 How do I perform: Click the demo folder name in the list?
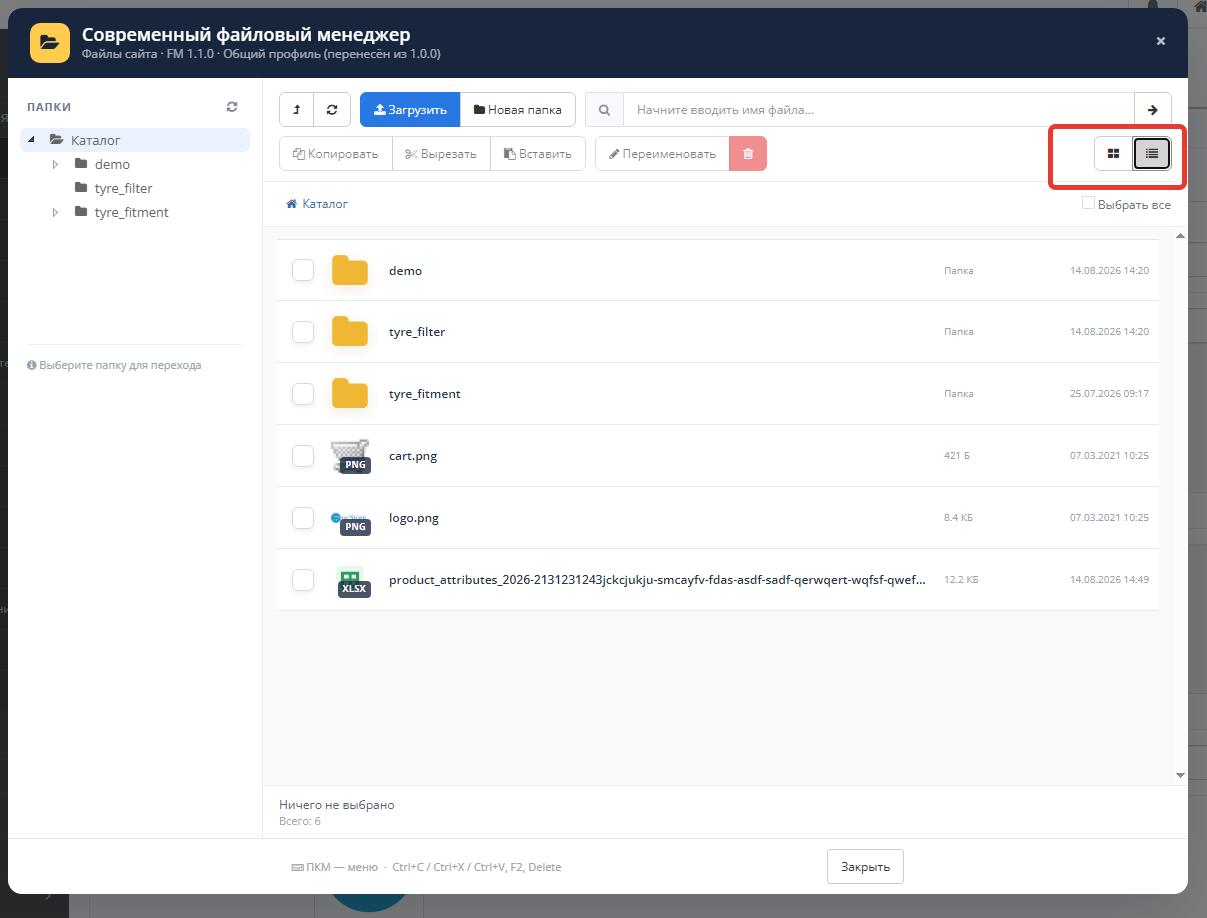point(405,271)
